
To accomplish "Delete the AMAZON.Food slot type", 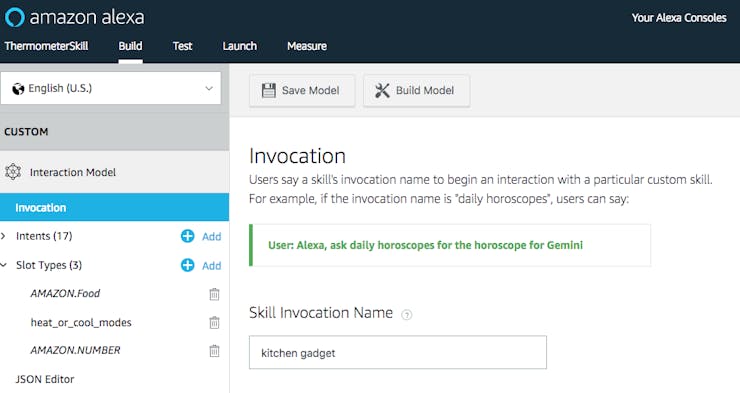I will pyautogui.click(x=214, y=294).
